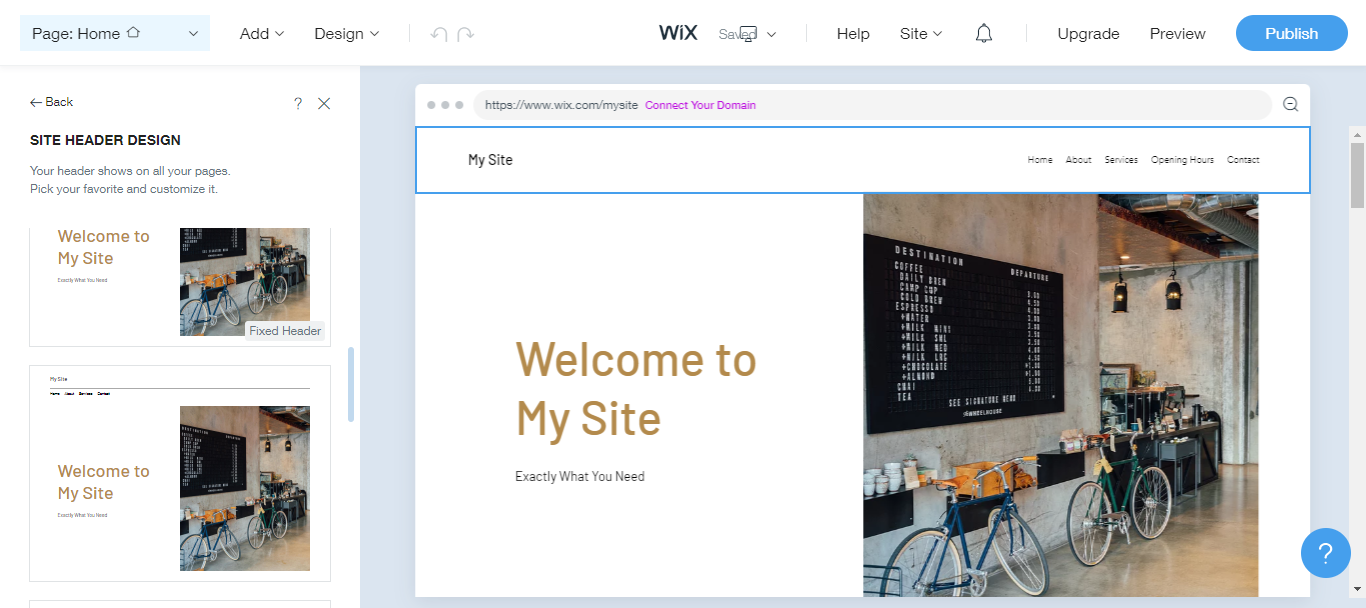Screen dimensions: 1366x608
Task: Click the editor canvas vertical scrollbar
Action: click(1357, 174)
